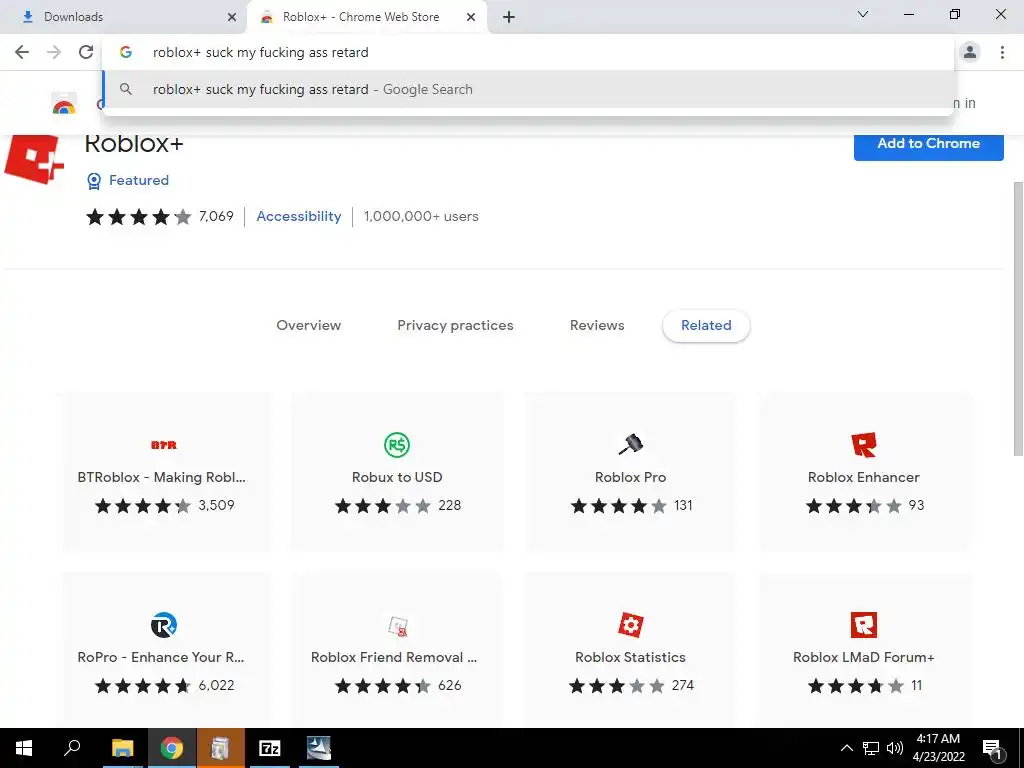
Task: Open the notification center icon
Action: coord(993,749)
